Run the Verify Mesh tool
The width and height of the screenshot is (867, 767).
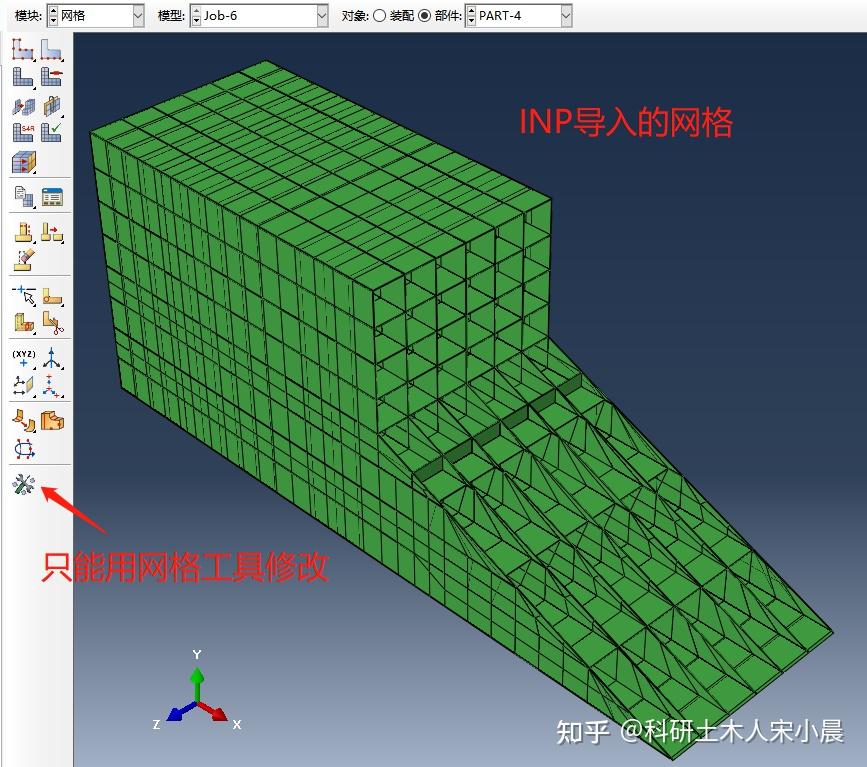point(51,132)
